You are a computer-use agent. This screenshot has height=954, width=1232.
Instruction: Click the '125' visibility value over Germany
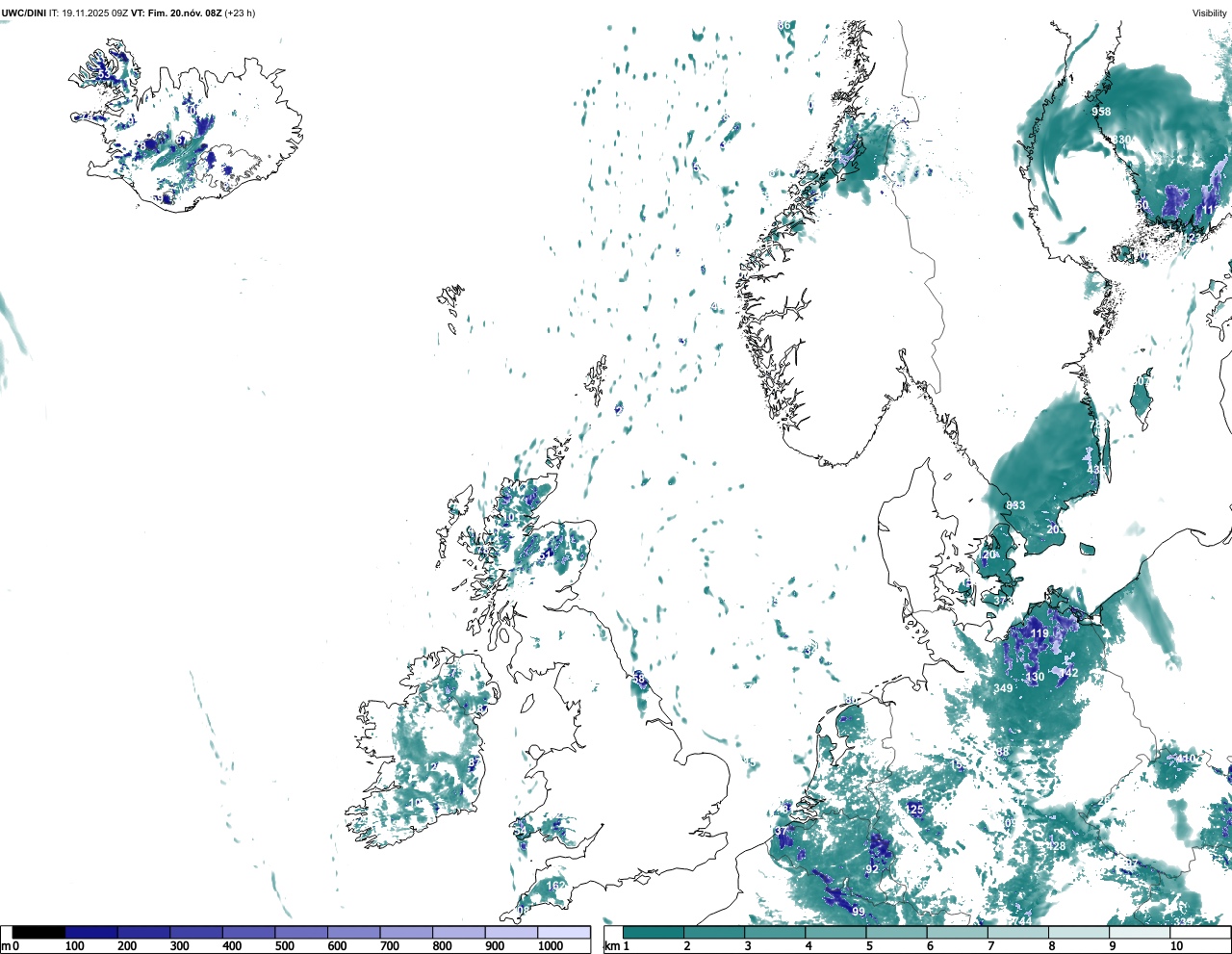[915, 810]
